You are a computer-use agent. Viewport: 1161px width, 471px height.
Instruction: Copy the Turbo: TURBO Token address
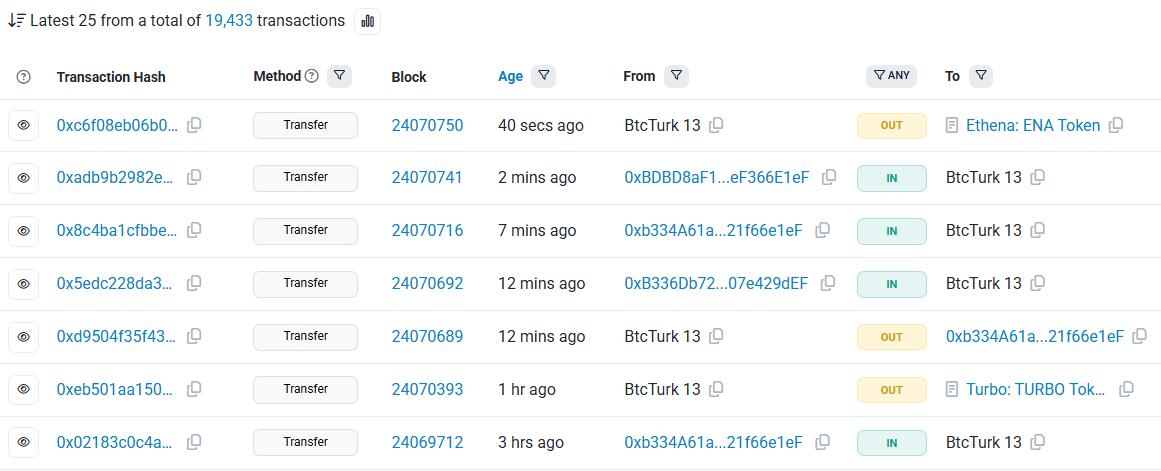(x=1126, y=389)
